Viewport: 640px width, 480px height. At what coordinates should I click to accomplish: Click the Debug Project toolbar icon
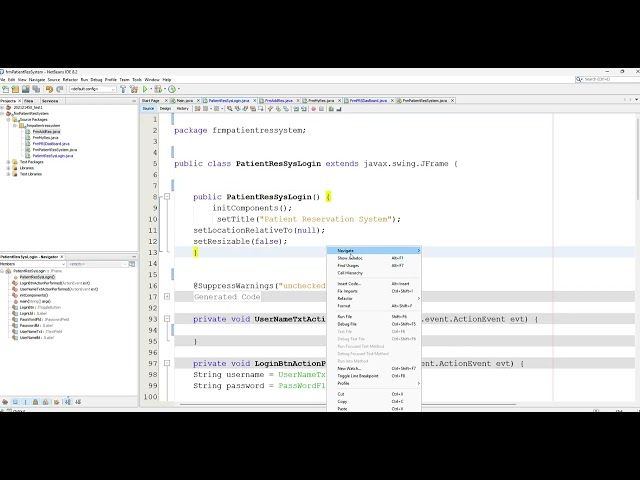click(158, 89)
